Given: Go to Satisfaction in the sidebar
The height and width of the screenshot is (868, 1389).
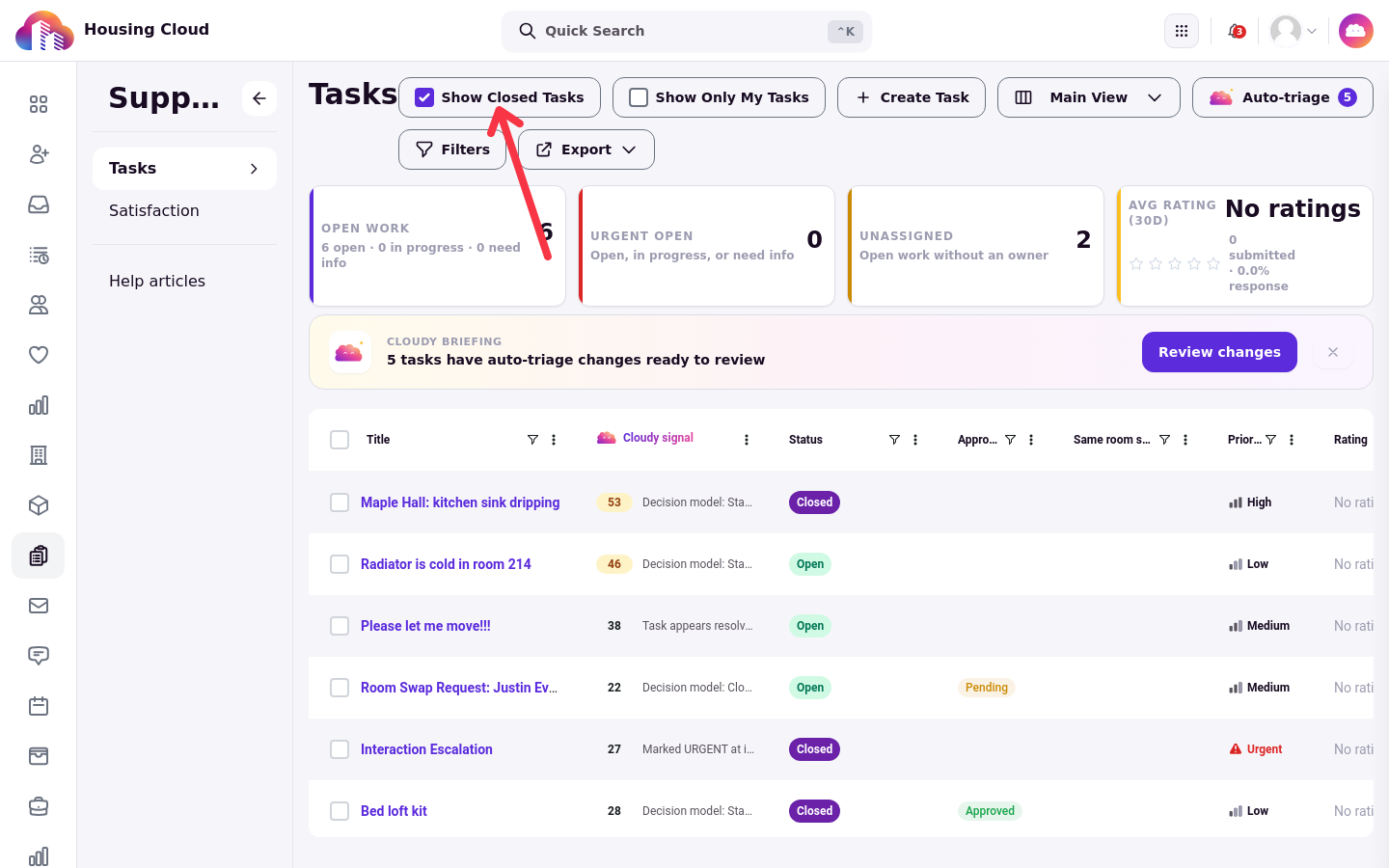Looking at the screenshot, I should [154, 210].
